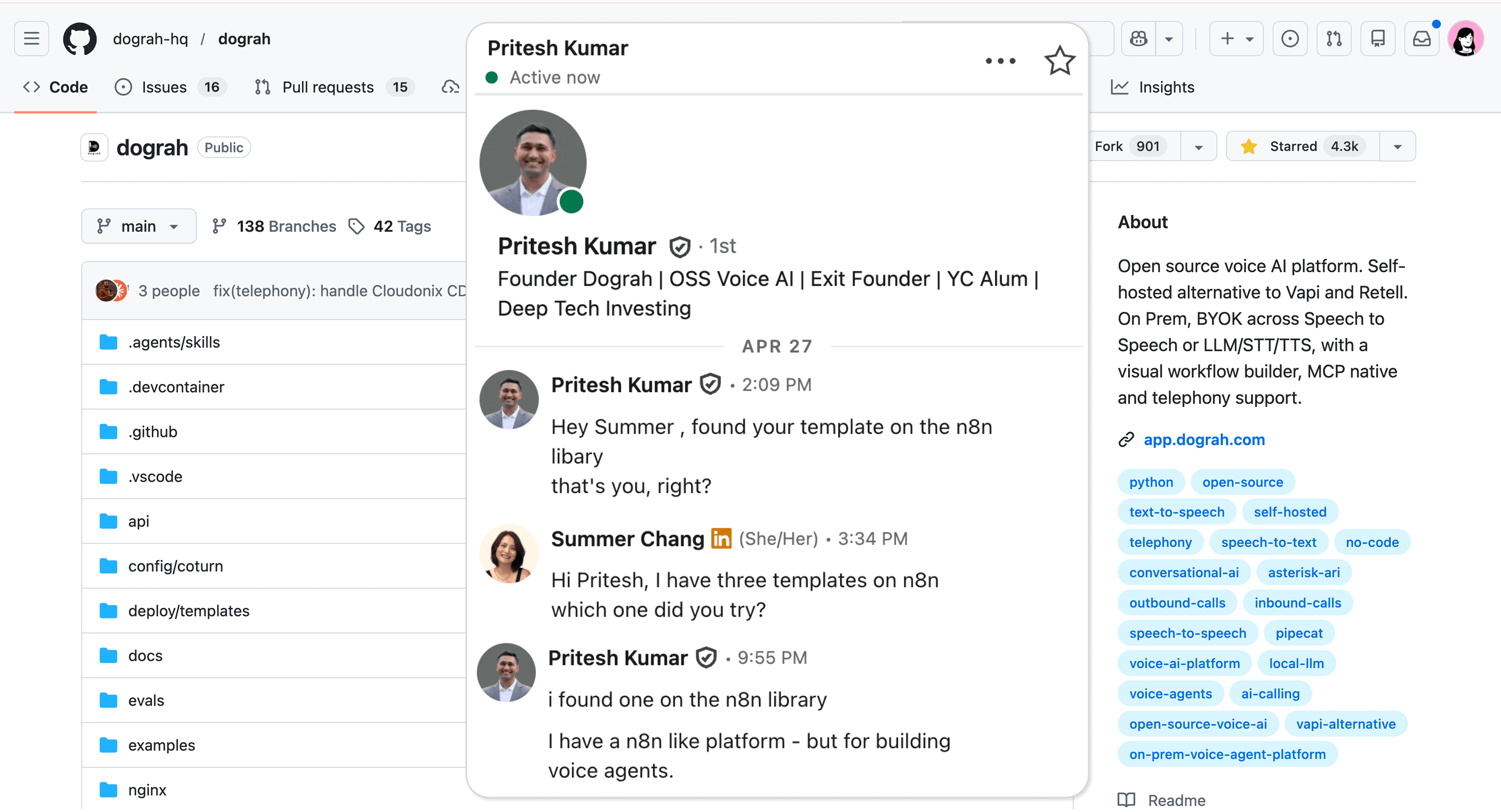Image resolution: width=1501 pixels, height=812 pixels.
Task: Open the hamburger navigation menu
Action: tap(31, 38)
